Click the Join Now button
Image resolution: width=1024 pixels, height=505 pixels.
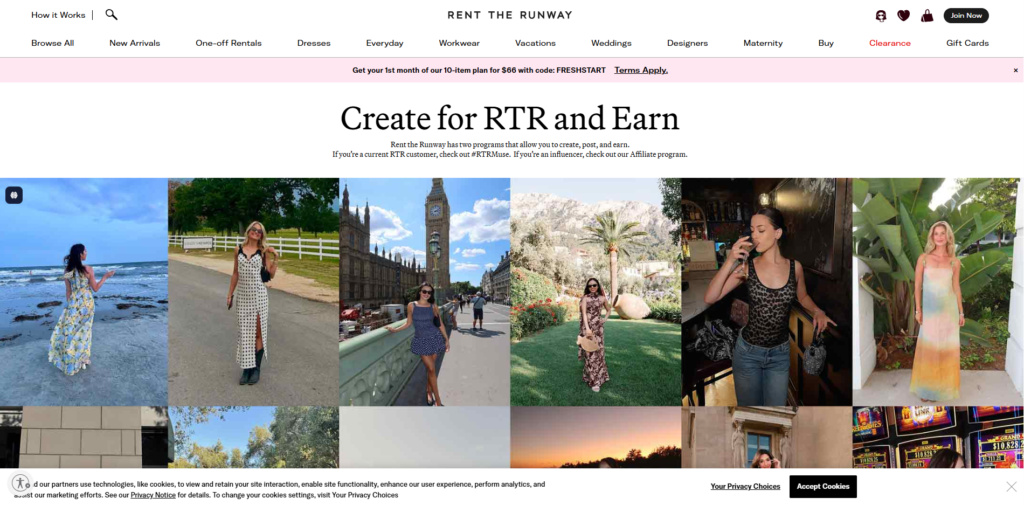pyautogui.click(x=966, y=16)
